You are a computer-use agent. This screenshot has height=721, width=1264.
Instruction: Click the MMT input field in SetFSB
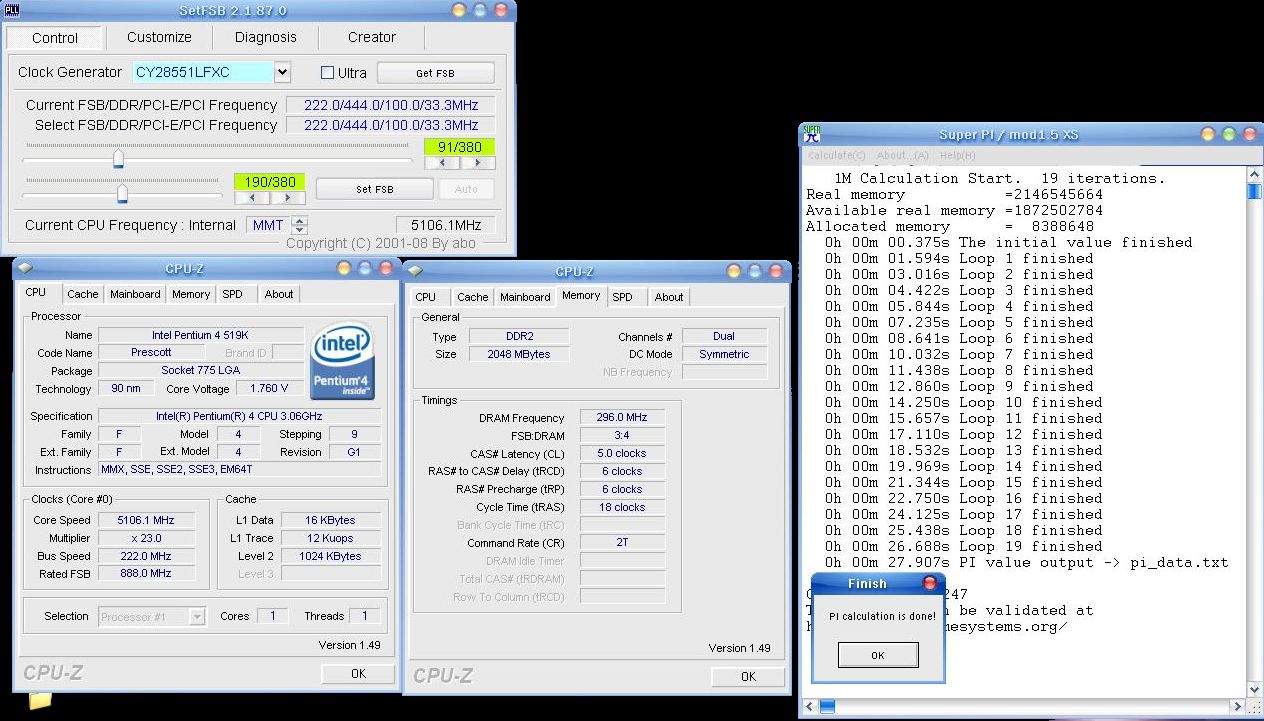tap(267, 225)
